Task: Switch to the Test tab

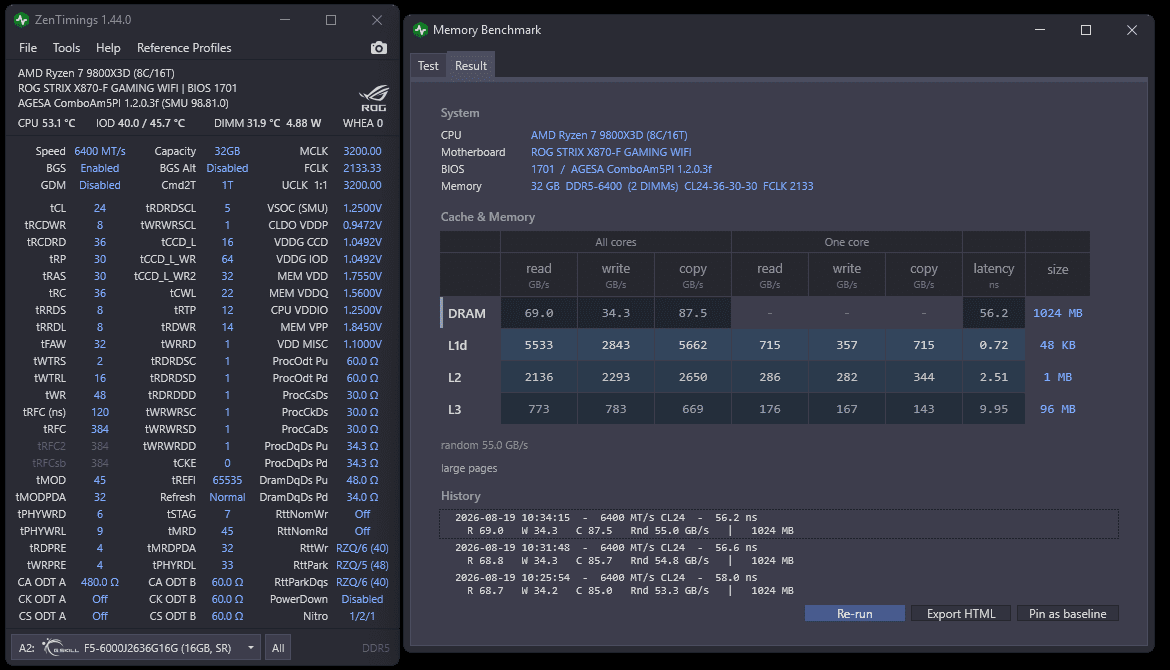Action: click(x=428, y=66)
